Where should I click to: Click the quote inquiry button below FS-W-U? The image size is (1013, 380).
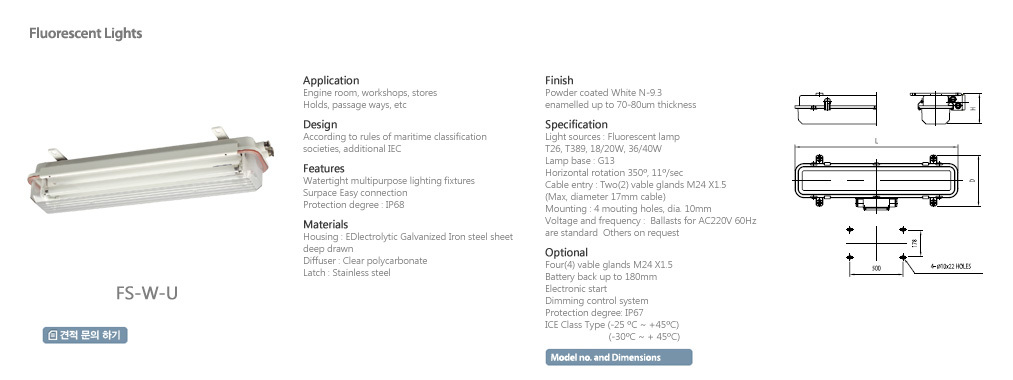pyautogui.click(x=85, y=335)
